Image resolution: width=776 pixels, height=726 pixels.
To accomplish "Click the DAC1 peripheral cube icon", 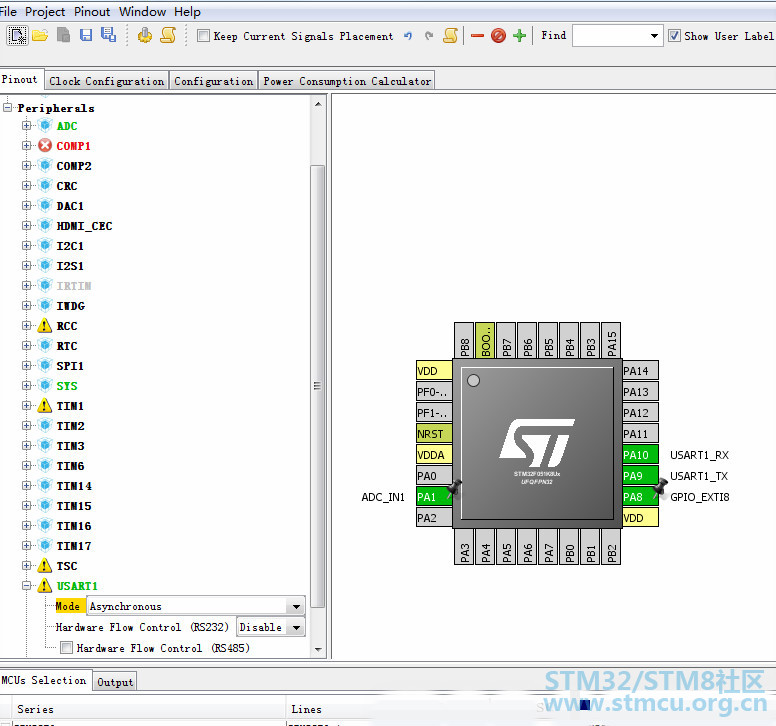I will pyautogui.click(x=45, y=205).
